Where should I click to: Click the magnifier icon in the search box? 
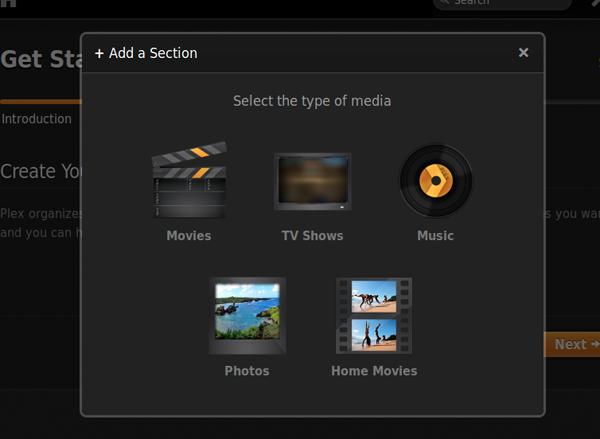pyautogui.click(x=445, y=3)
